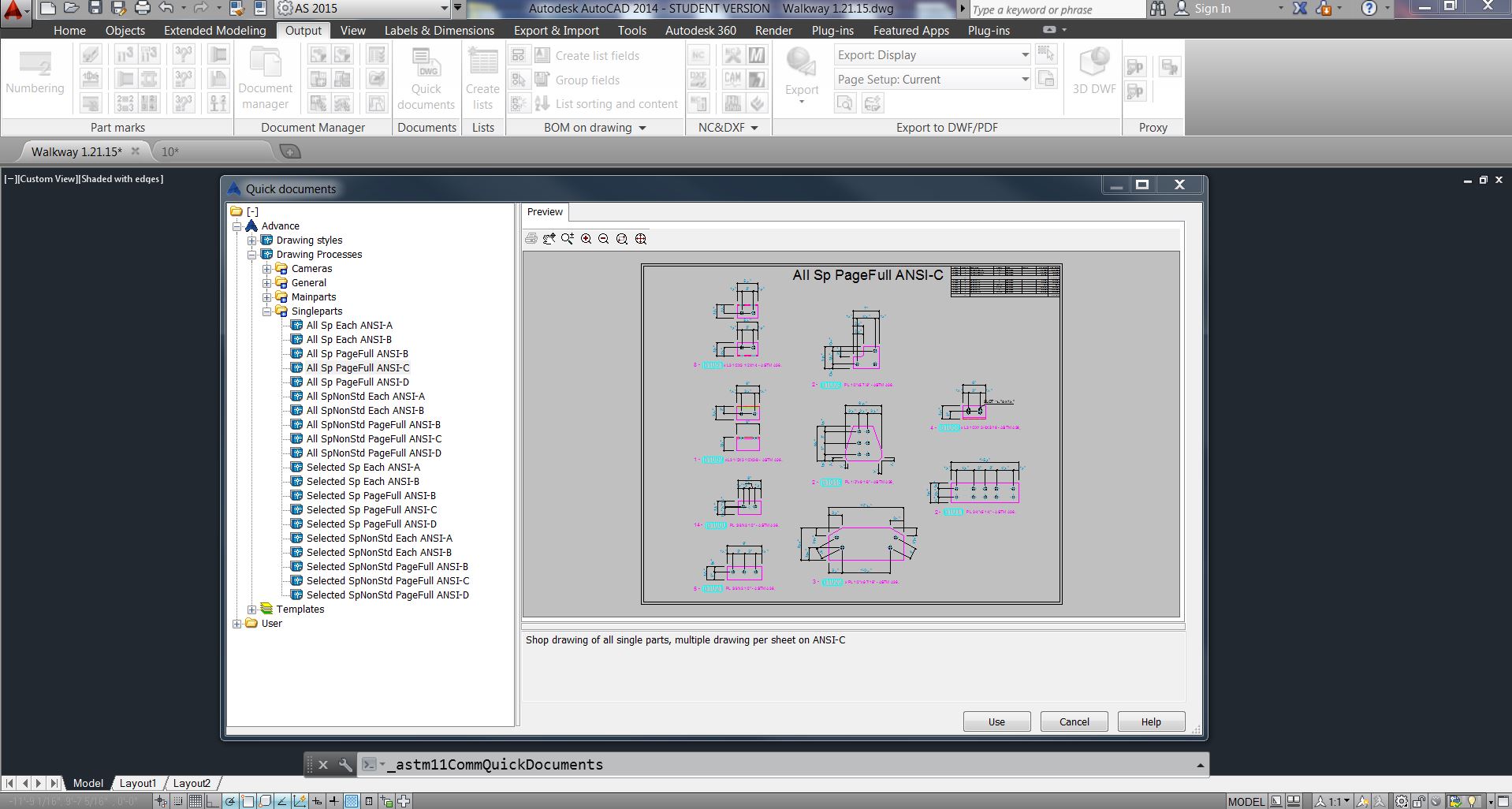The image size is (1512, 809).
Task: Collapse the Singleparts folder
Action: pyautogui.click(x=267, y=311)
